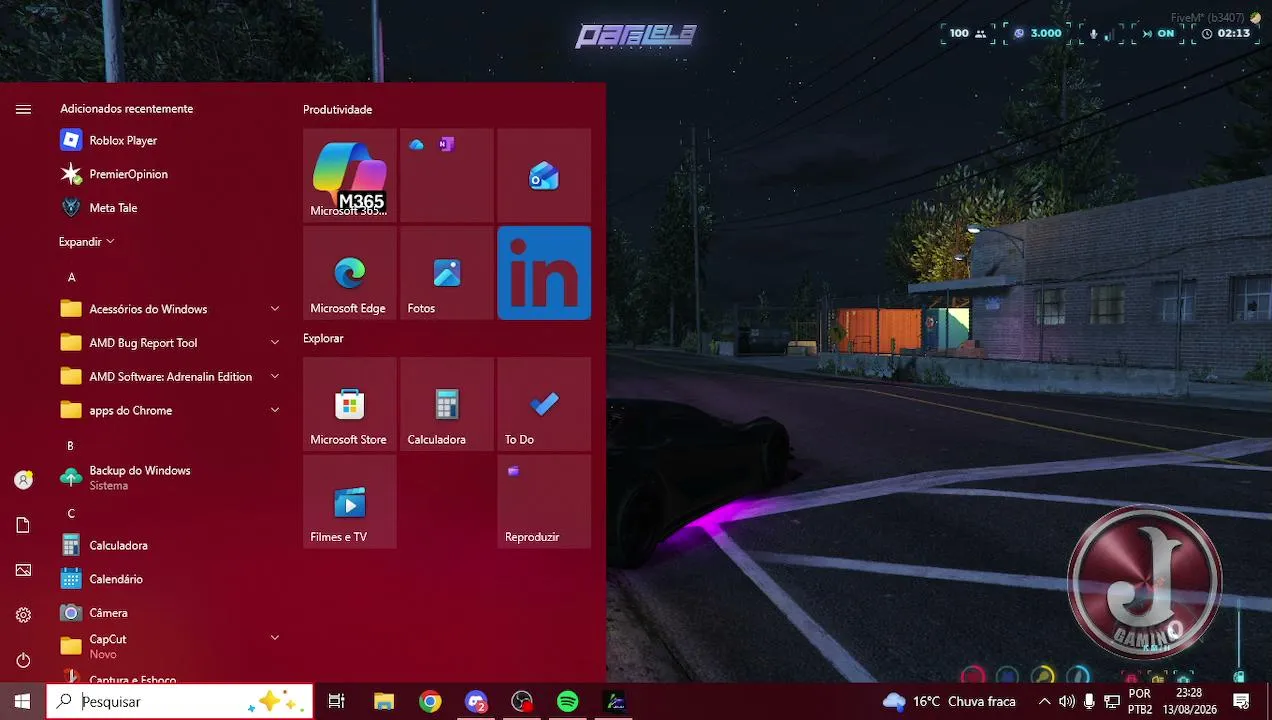Open Meta Tale app entry
The width and height of the screenshot is (1272, 720).
(170, 208)
